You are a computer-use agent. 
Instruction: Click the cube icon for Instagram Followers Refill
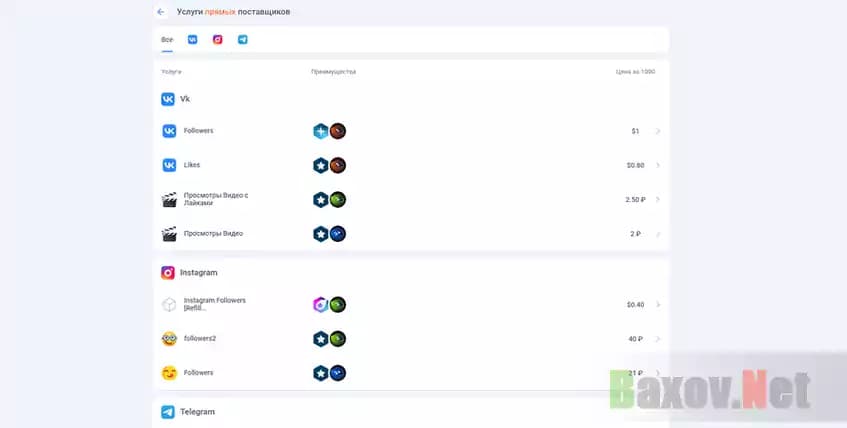click(169, 304)
